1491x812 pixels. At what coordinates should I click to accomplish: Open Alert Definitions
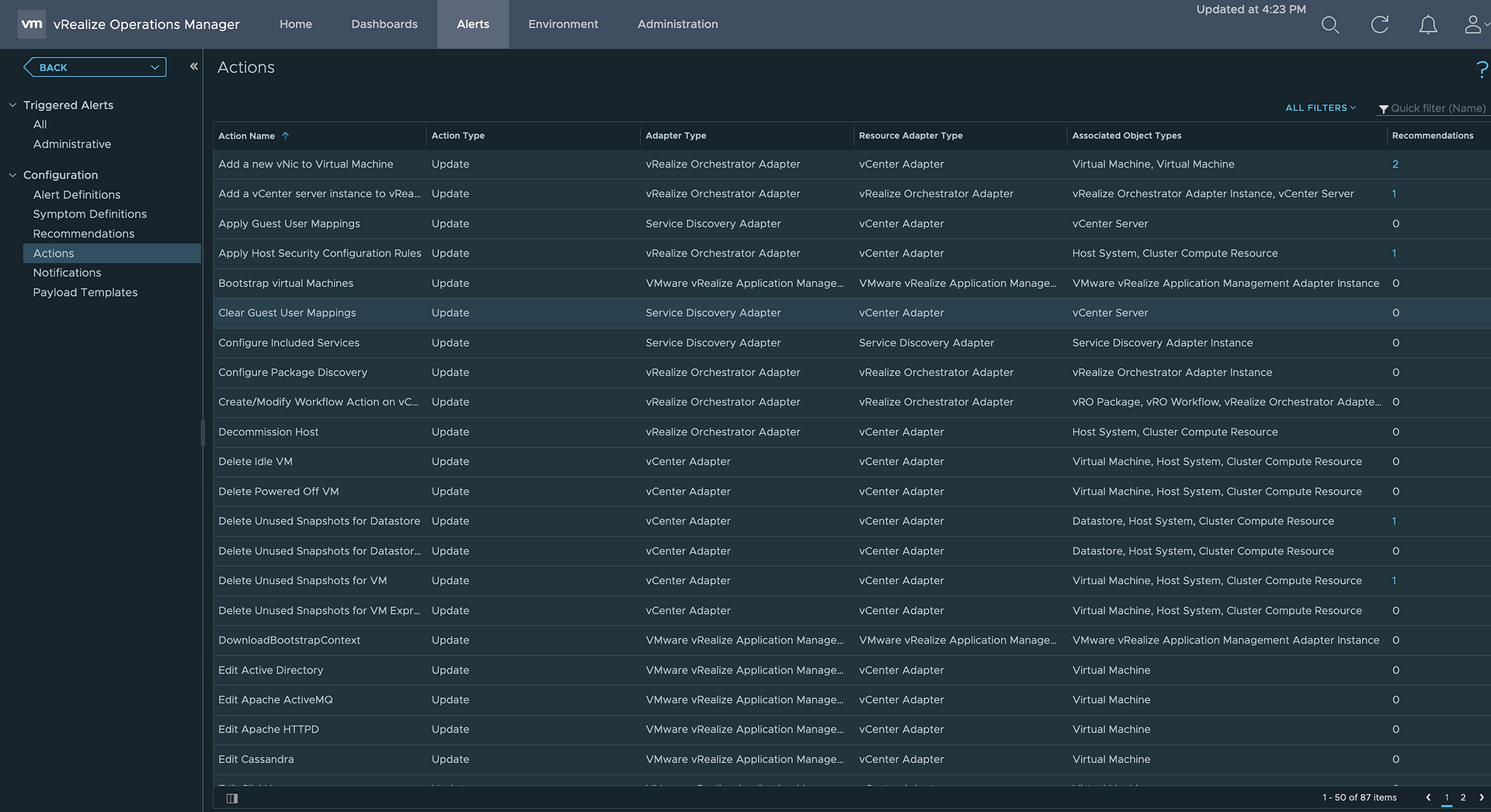[x=77, y=195]
